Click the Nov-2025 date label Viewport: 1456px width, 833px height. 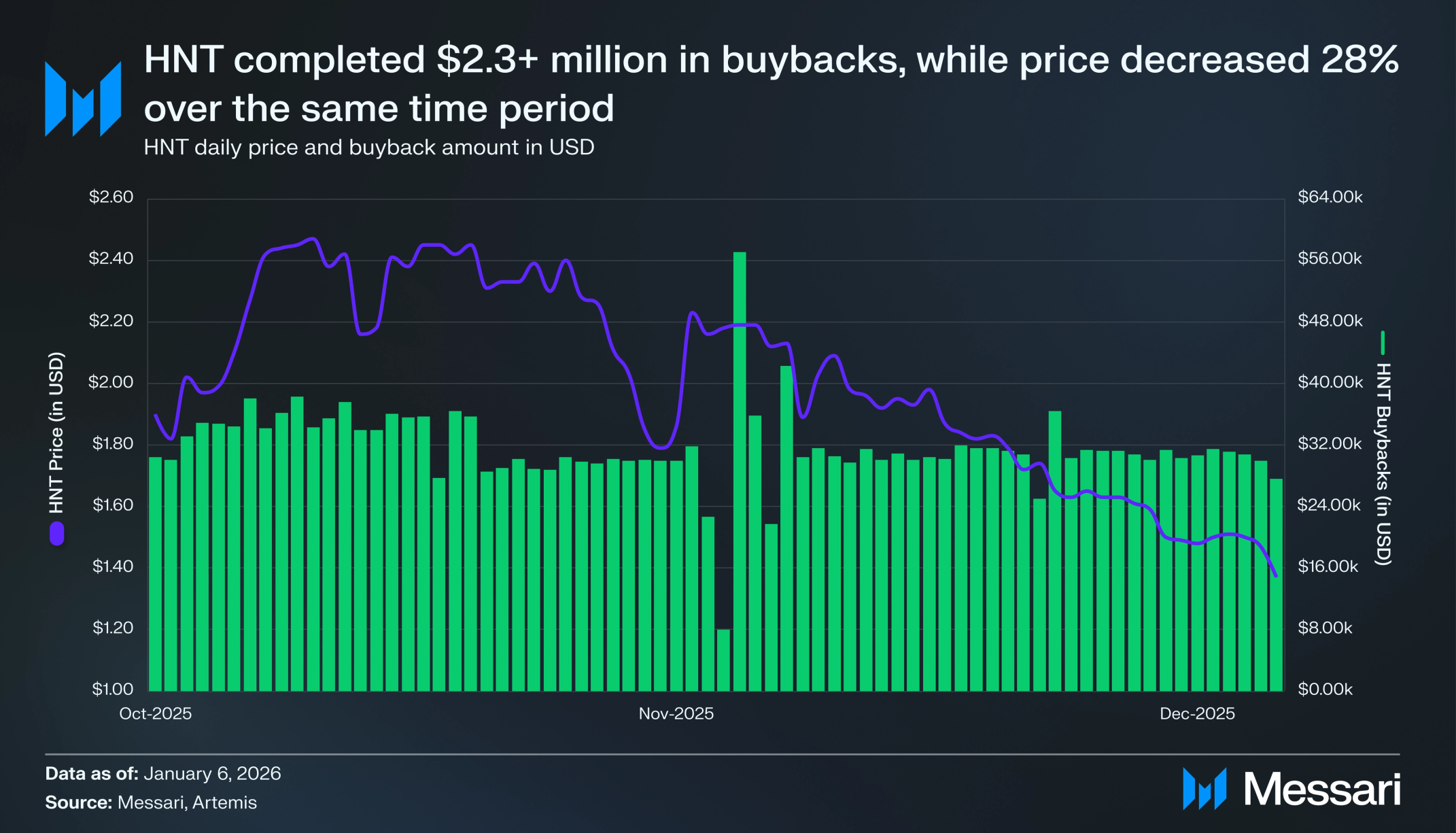676,714
